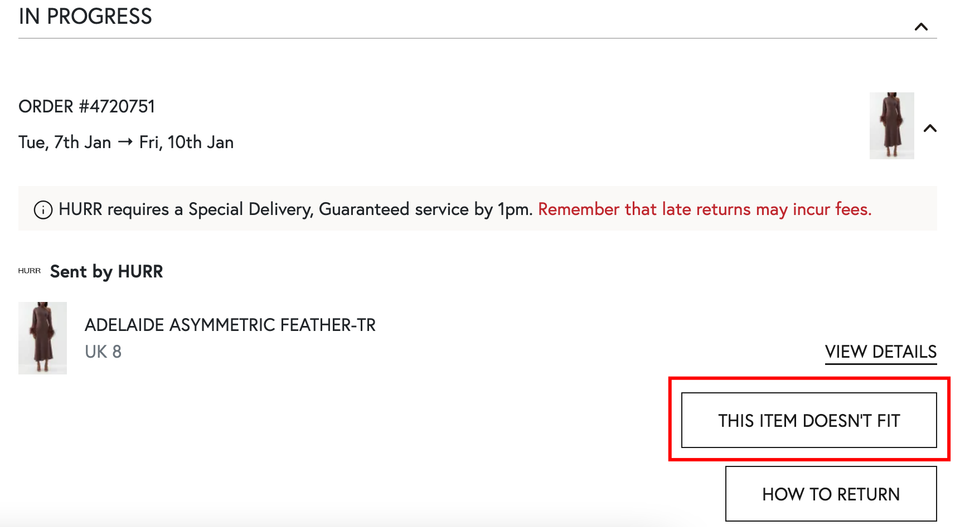Click the small HURR logo icon

click(x=29, y=271)
